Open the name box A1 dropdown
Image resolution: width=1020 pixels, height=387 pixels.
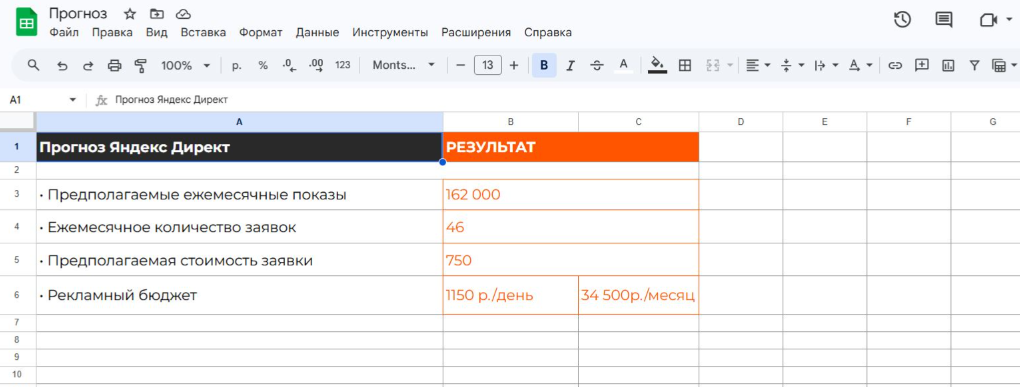[x=73, y=100]
